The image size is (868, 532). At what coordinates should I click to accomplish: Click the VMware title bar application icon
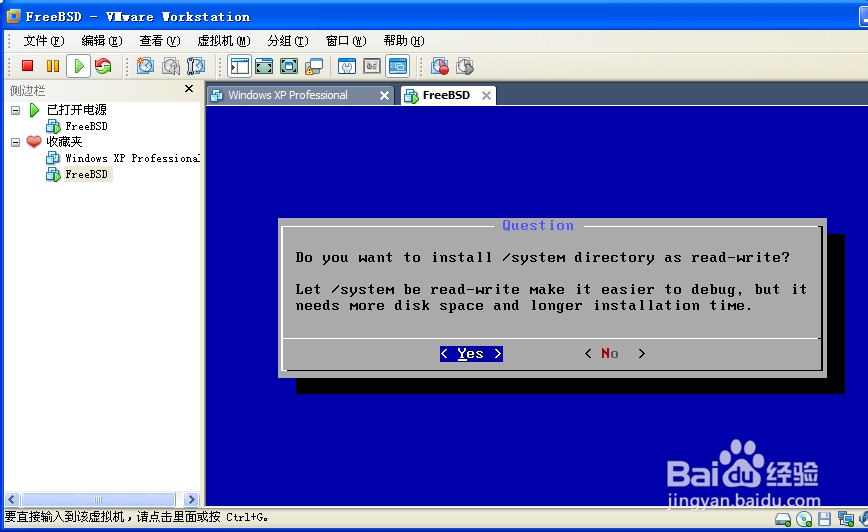pyautogui.click(x=13, y=16)
